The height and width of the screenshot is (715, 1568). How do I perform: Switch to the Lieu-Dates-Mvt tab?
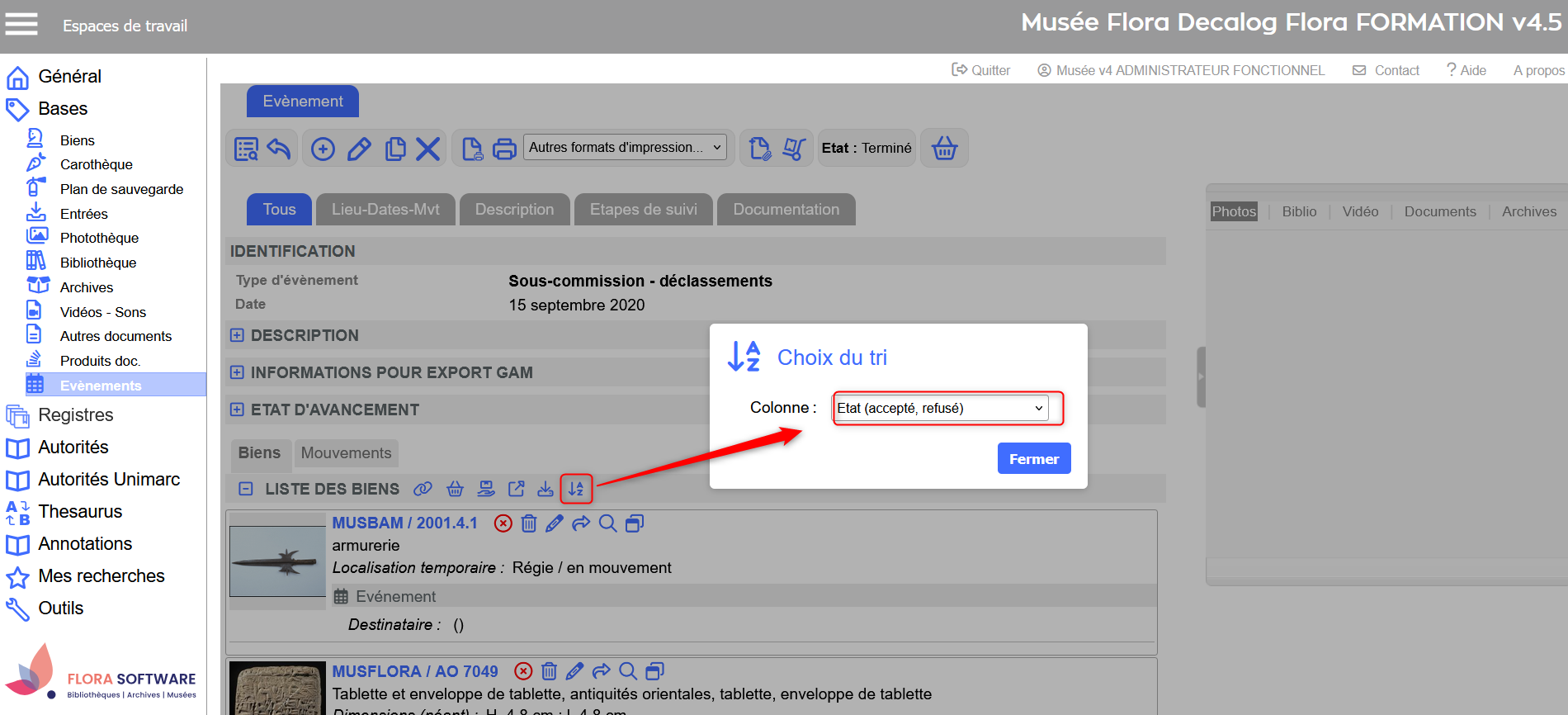[x=385, y=210]
